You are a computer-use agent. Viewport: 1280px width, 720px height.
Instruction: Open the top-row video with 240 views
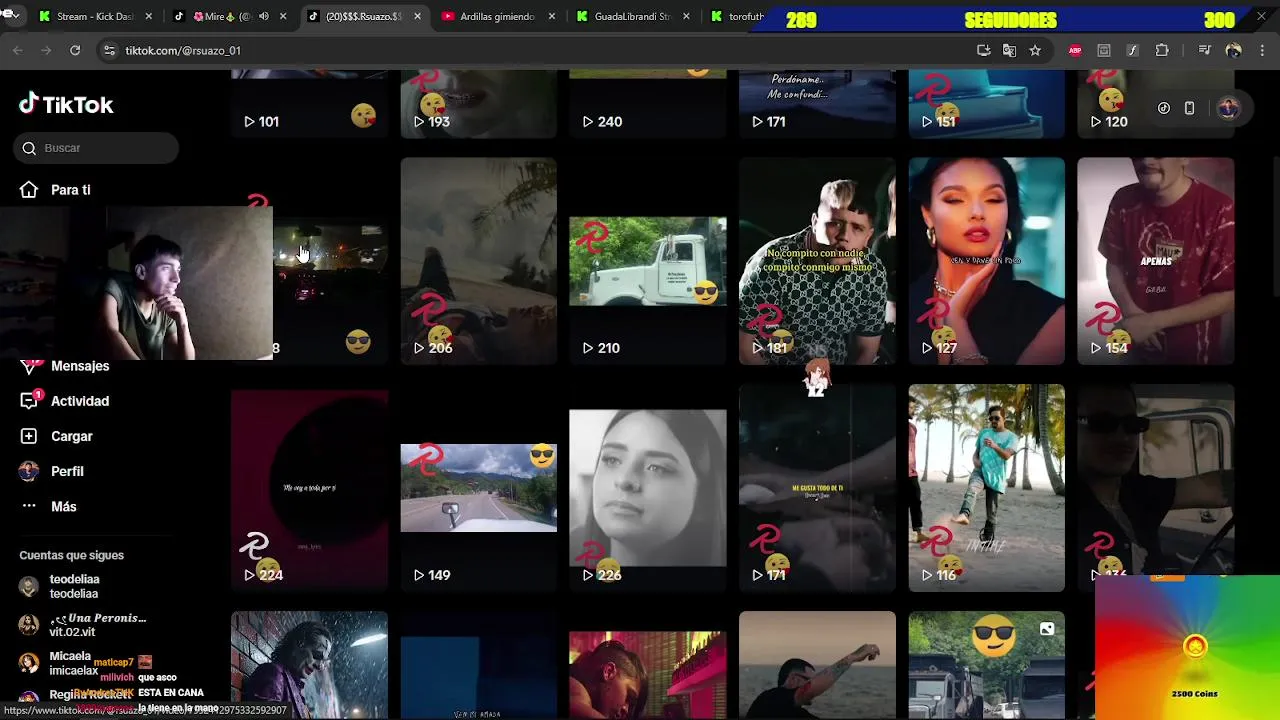click(x=648, y=104)
